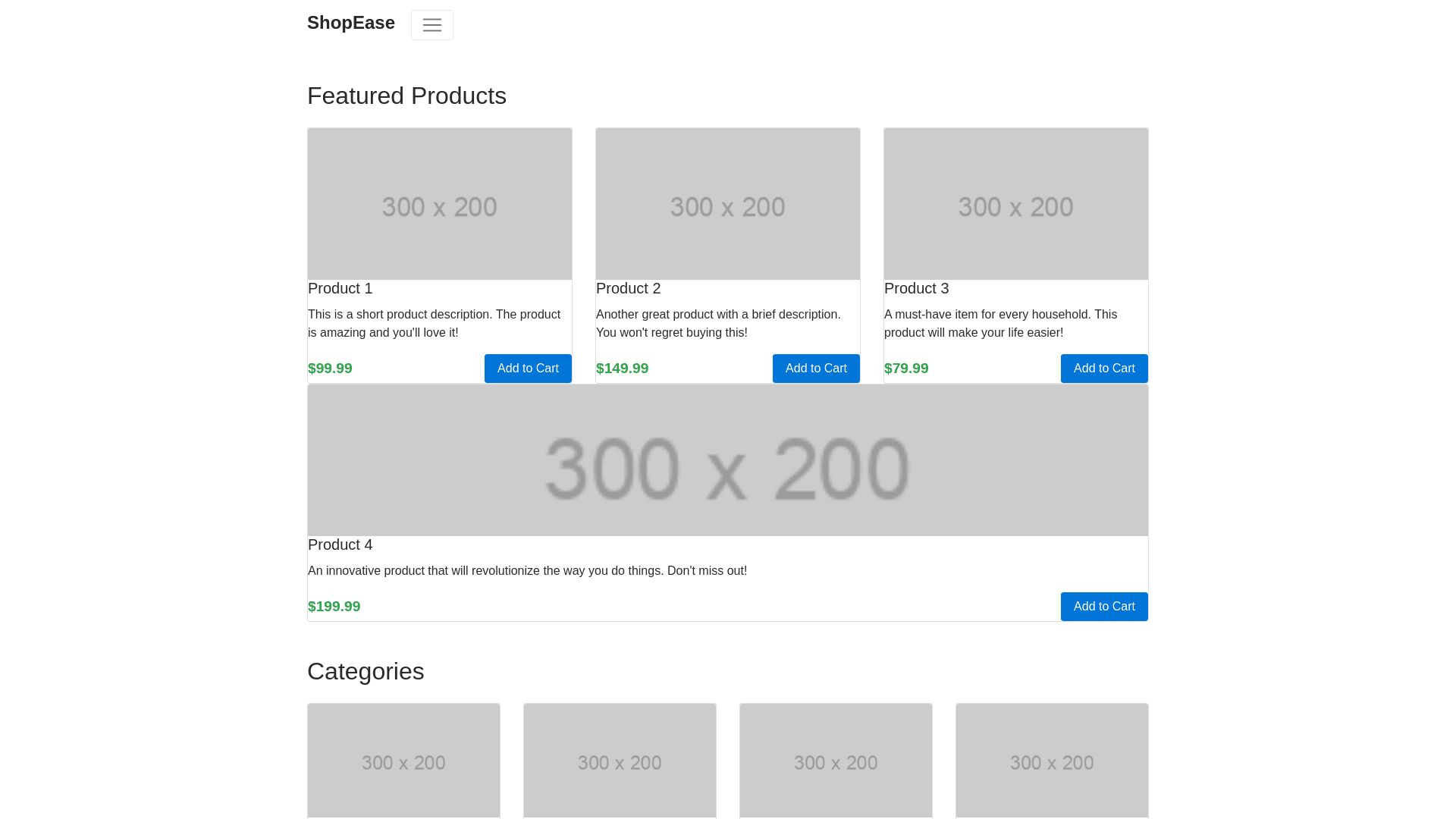This screenshot has height=819, width=1456.
Task: Select the Product 4 title
Action: (x=340, y=544)
